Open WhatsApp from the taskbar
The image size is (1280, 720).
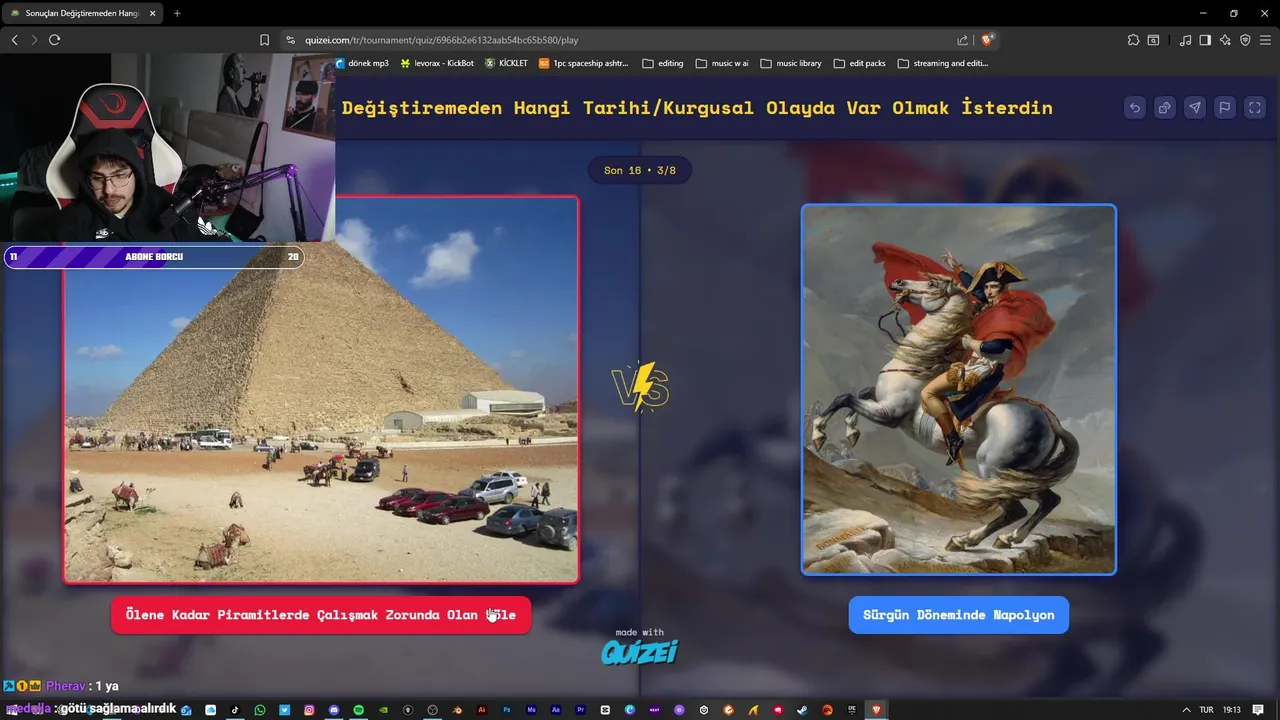[x=260, y=710]
